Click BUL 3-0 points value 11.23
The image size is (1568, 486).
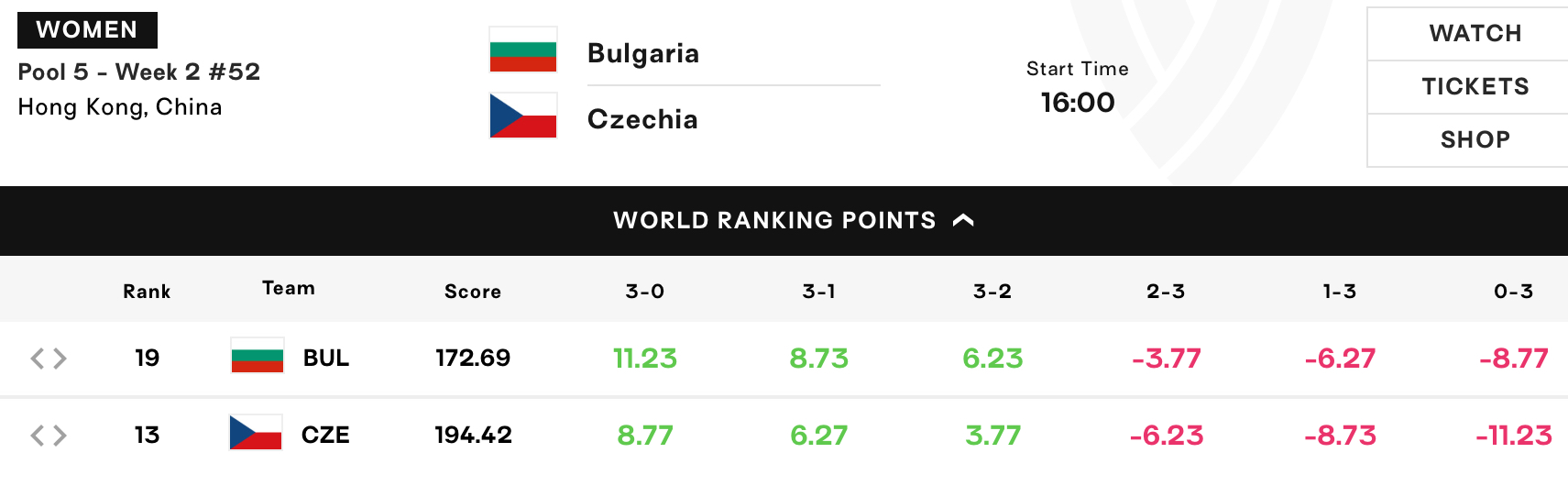click(645, 358)
